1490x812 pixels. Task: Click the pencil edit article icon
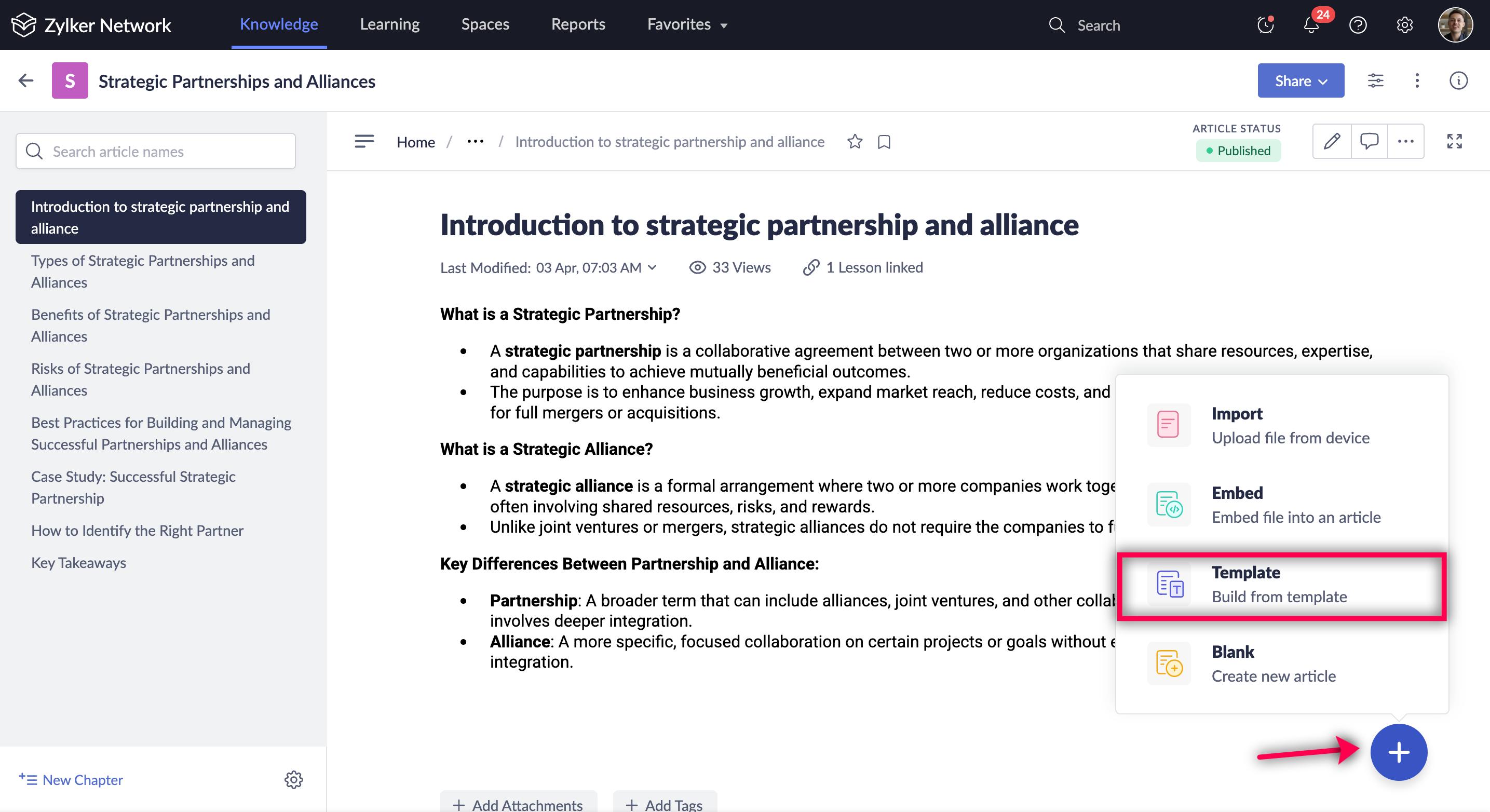1332,141
